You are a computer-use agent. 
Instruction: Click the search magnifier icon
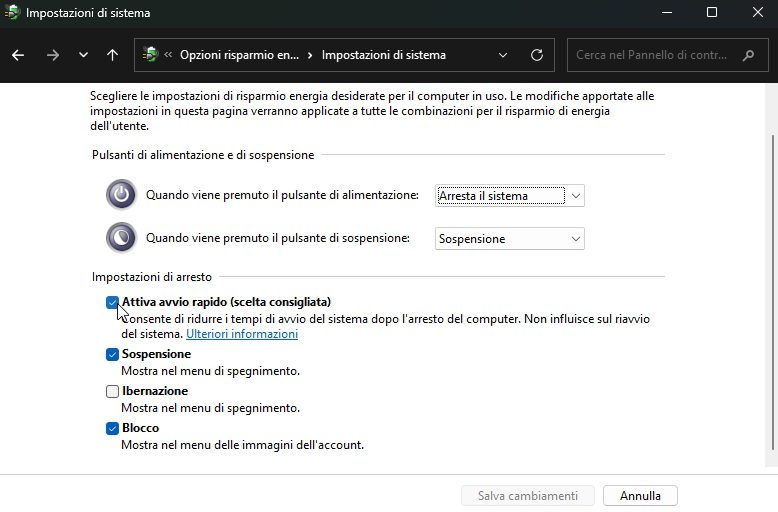[748, 55]
